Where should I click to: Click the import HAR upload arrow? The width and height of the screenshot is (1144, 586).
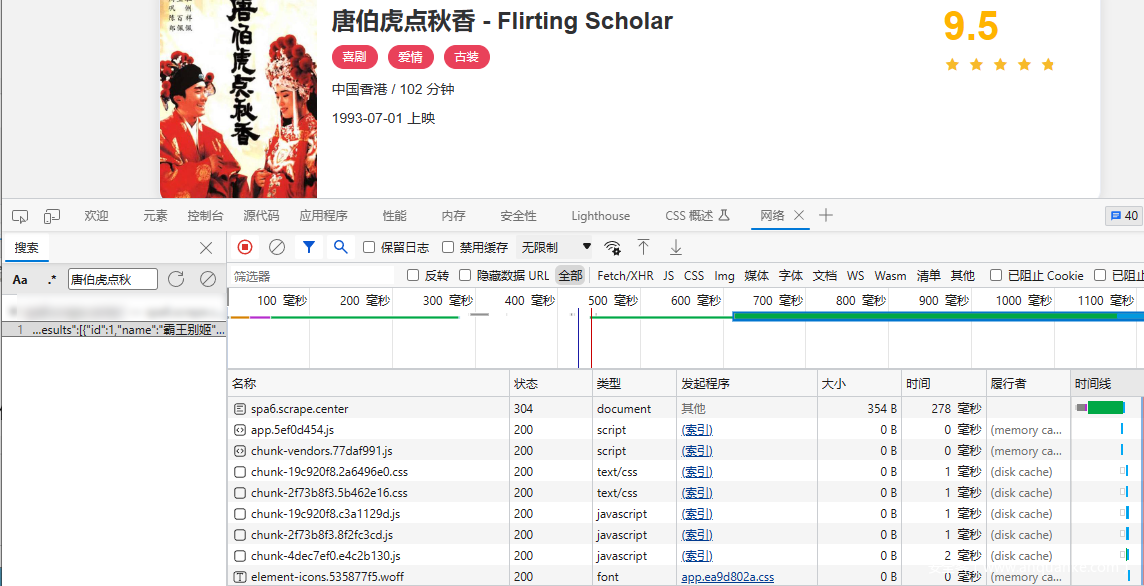pyautogui.click(x=644, y=247)
